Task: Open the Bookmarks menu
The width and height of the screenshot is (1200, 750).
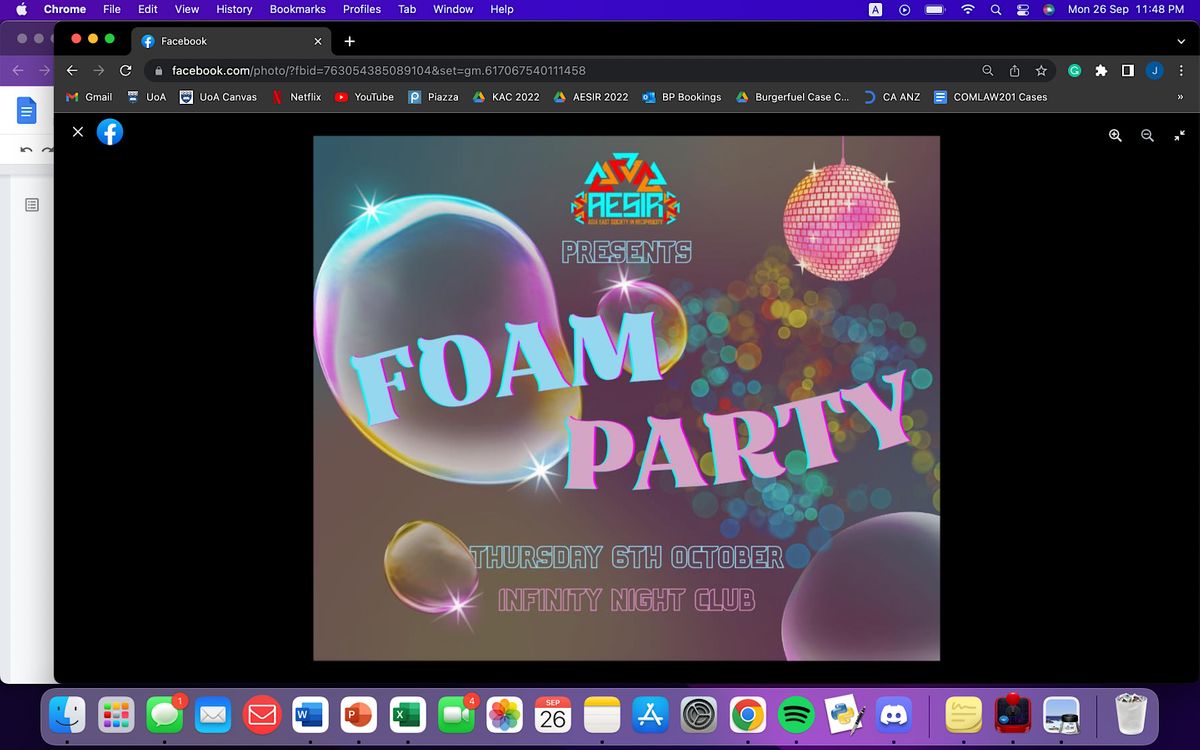Action: (297, 9)
